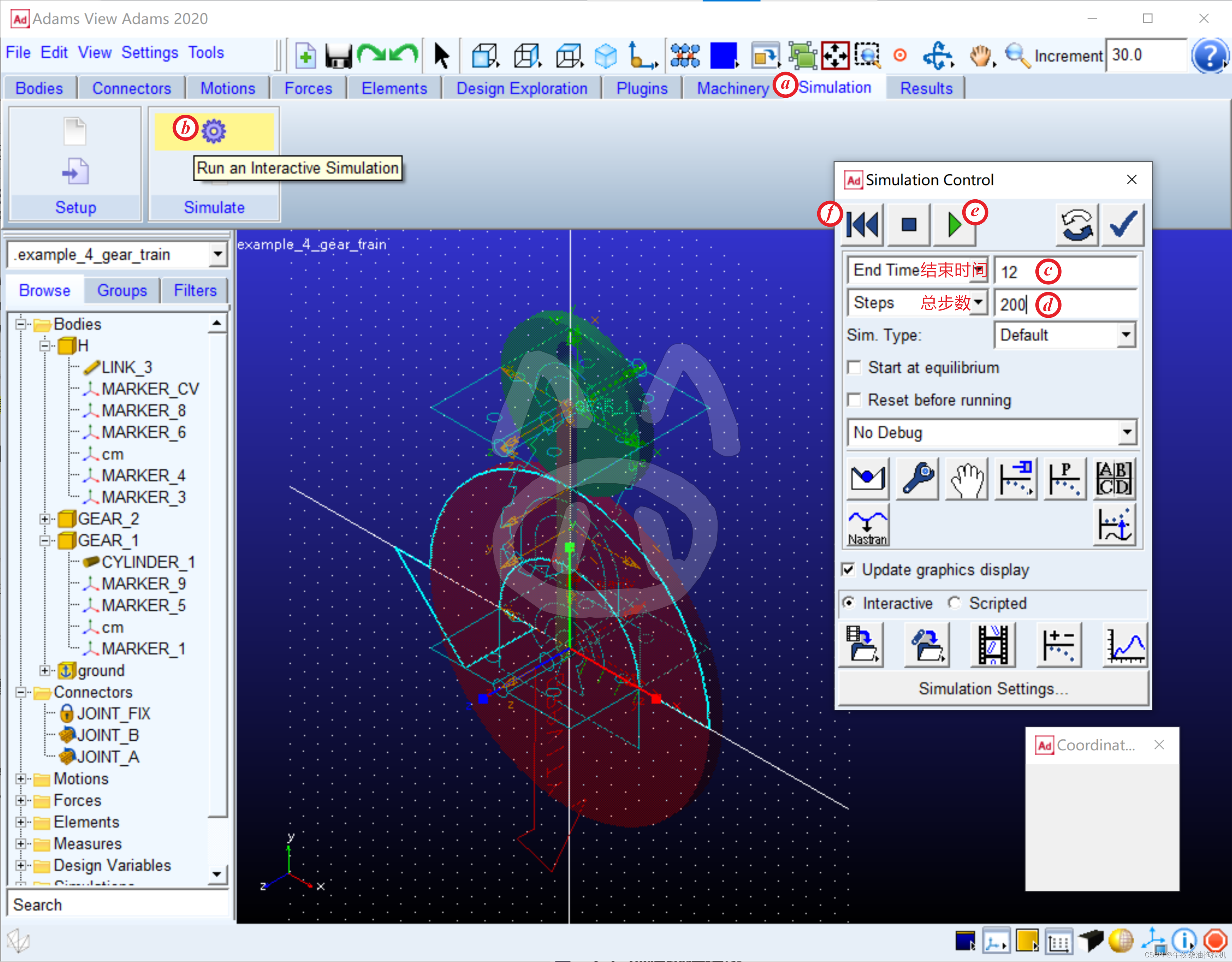Click the blue background color square

[x=724, y=55]
